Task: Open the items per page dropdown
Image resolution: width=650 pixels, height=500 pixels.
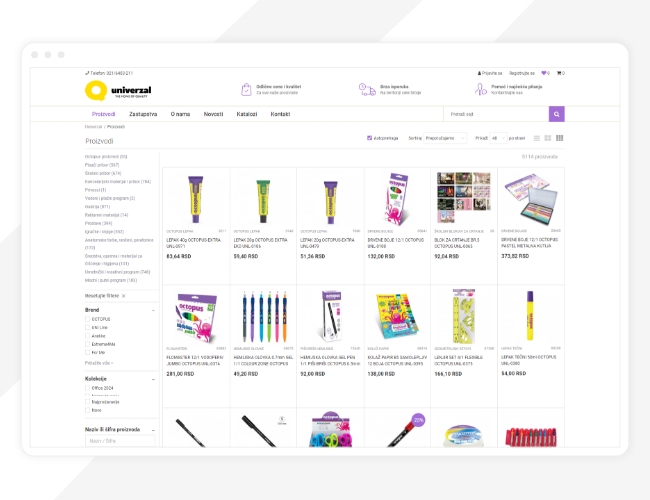Action: [498, 138]
